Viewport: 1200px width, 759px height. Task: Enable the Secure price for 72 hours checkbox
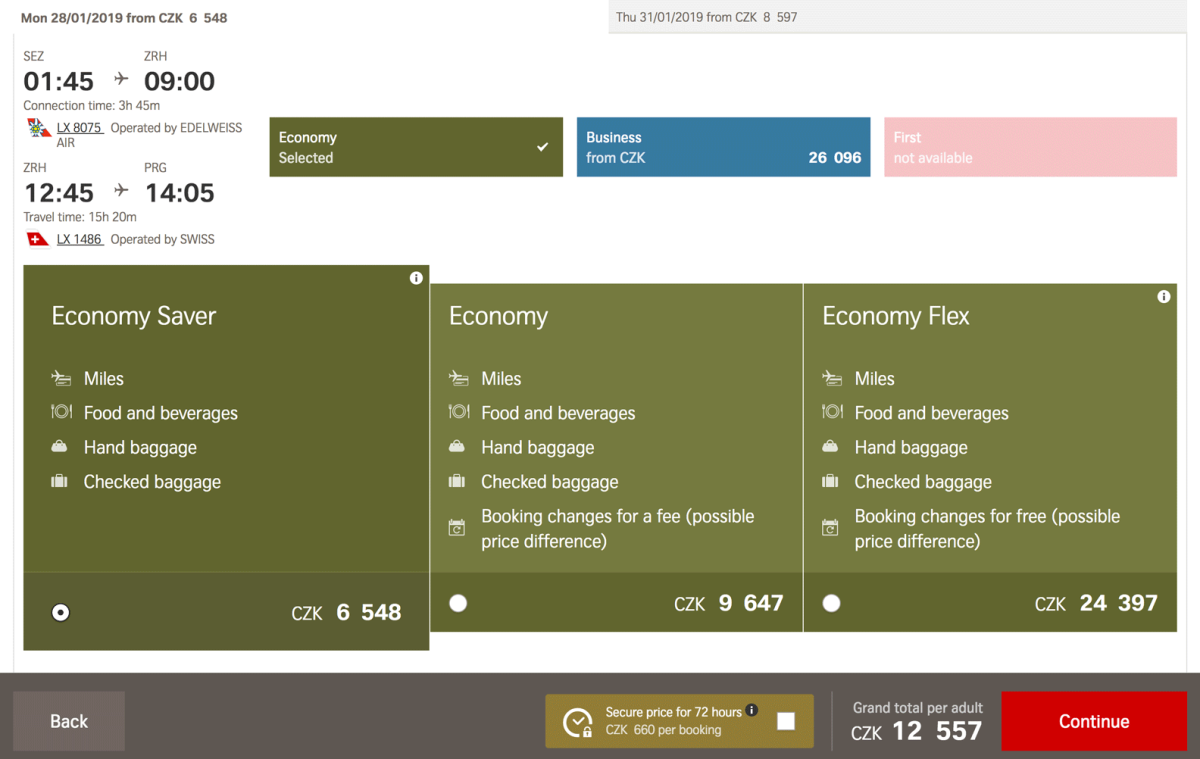point(786,721)
